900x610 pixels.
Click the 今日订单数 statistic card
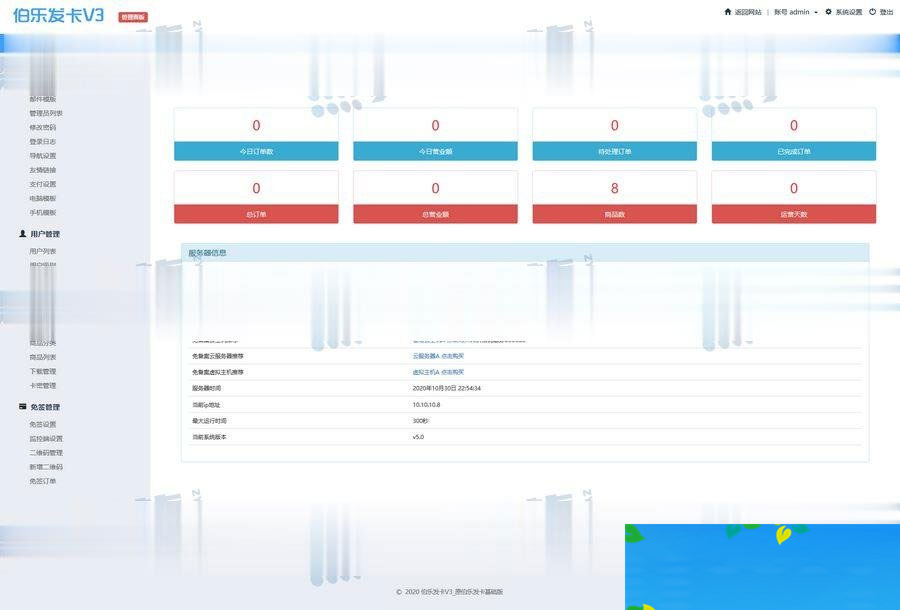[256, 135]
